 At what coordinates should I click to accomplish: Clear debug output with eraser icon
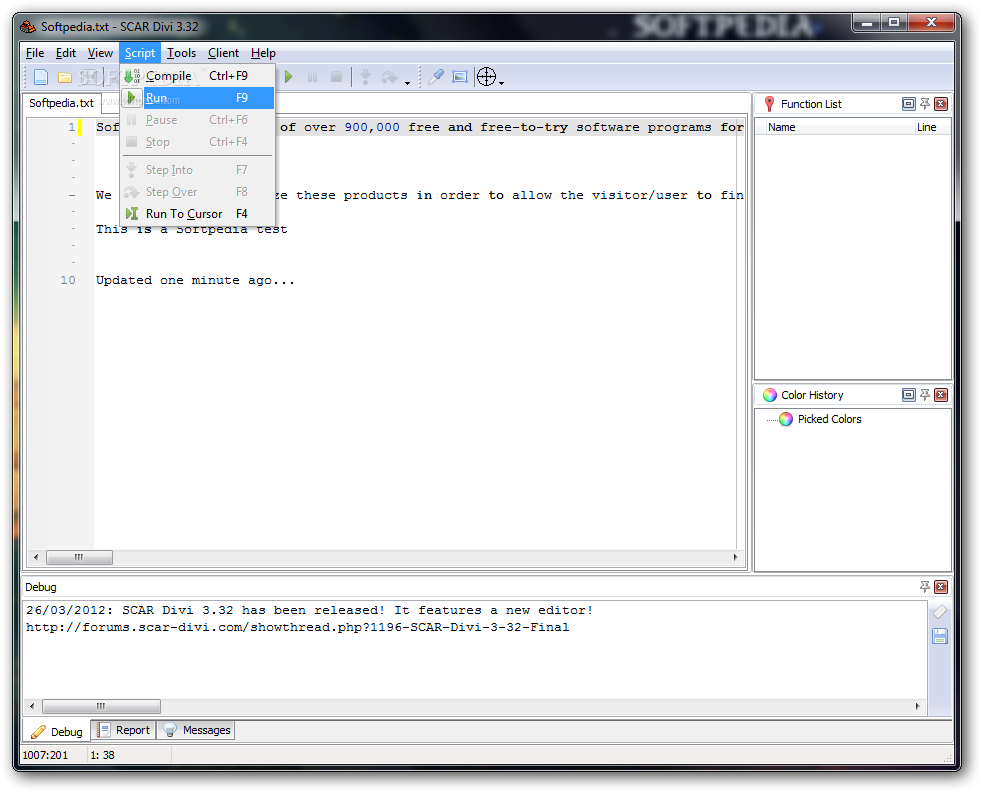(x=939, y=612)
